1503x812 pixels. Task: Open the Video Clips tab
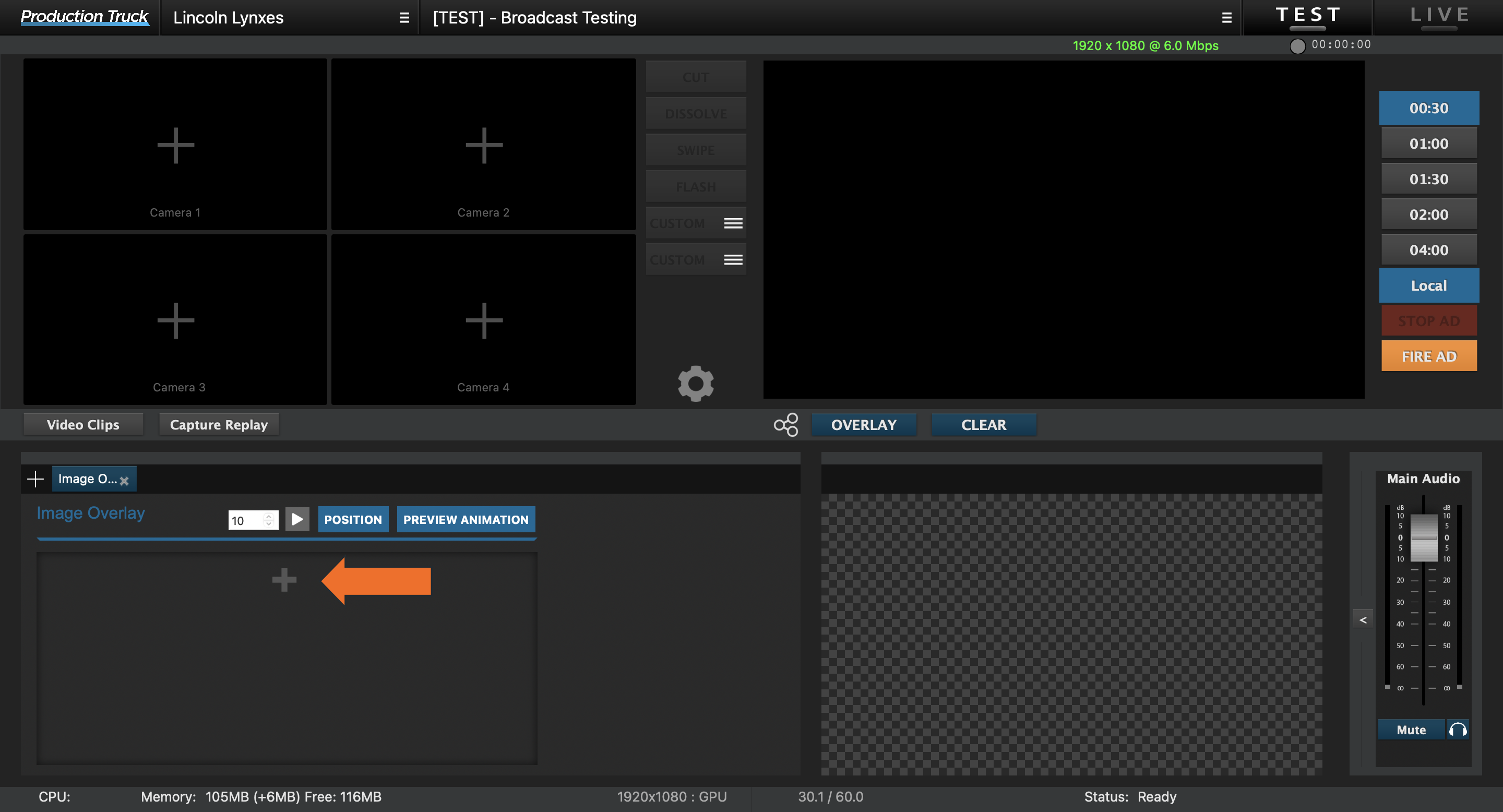(83, 425)
